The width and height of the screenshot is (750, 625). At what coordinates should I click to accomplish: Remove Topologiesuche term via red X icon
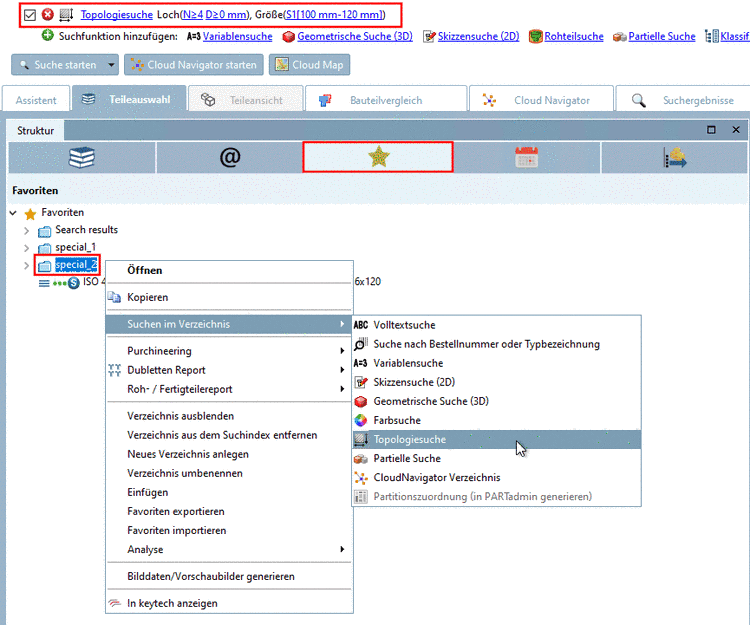point(47,14)
